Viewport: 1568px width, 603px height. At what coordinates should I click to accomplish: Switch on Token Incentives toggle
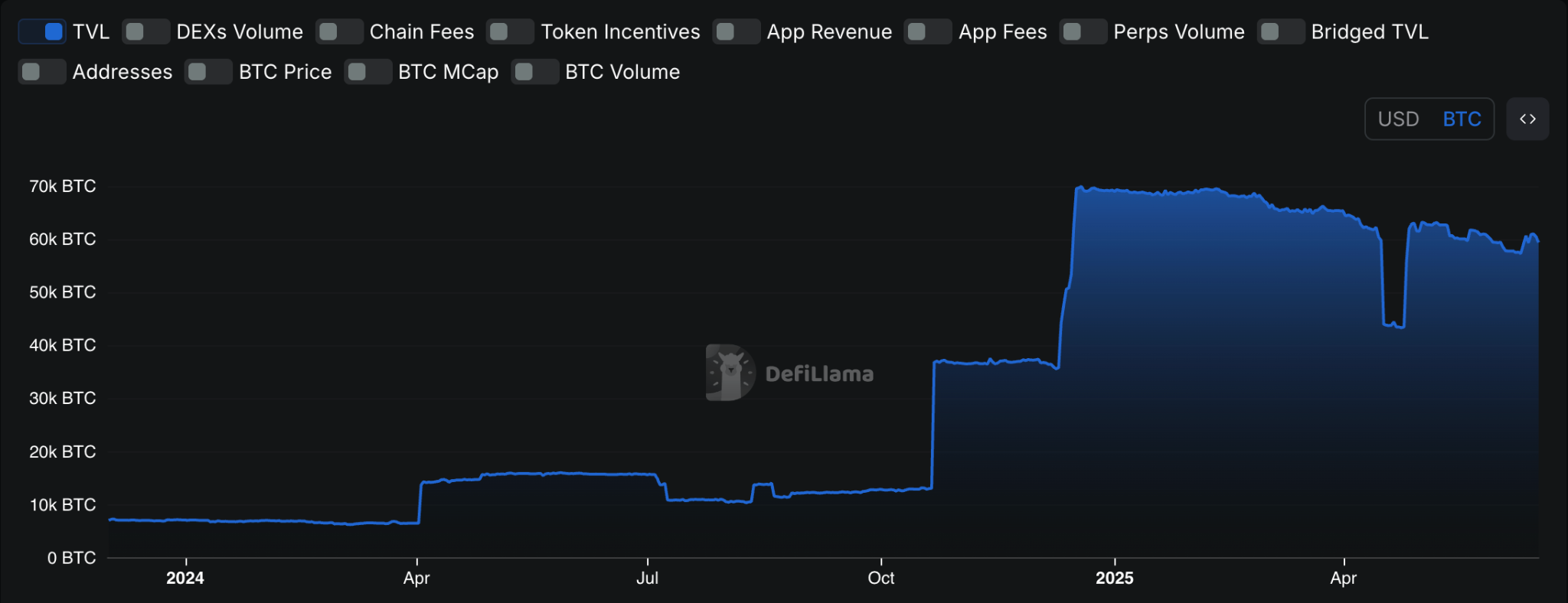click(510, 31)
